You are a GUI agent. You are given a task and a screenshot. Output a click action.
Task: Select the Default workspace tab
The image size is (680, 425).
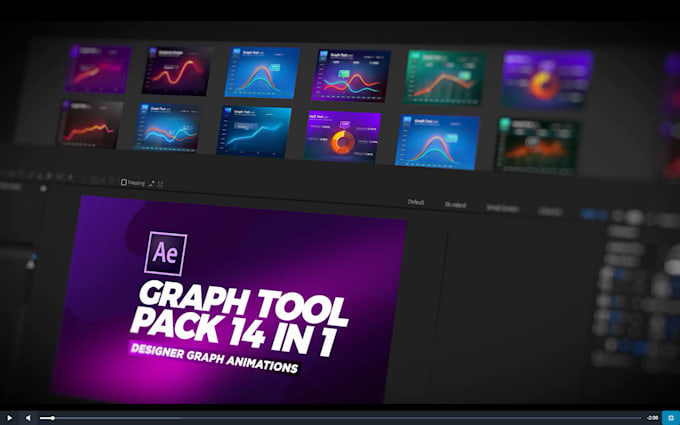tap(415, 202)
